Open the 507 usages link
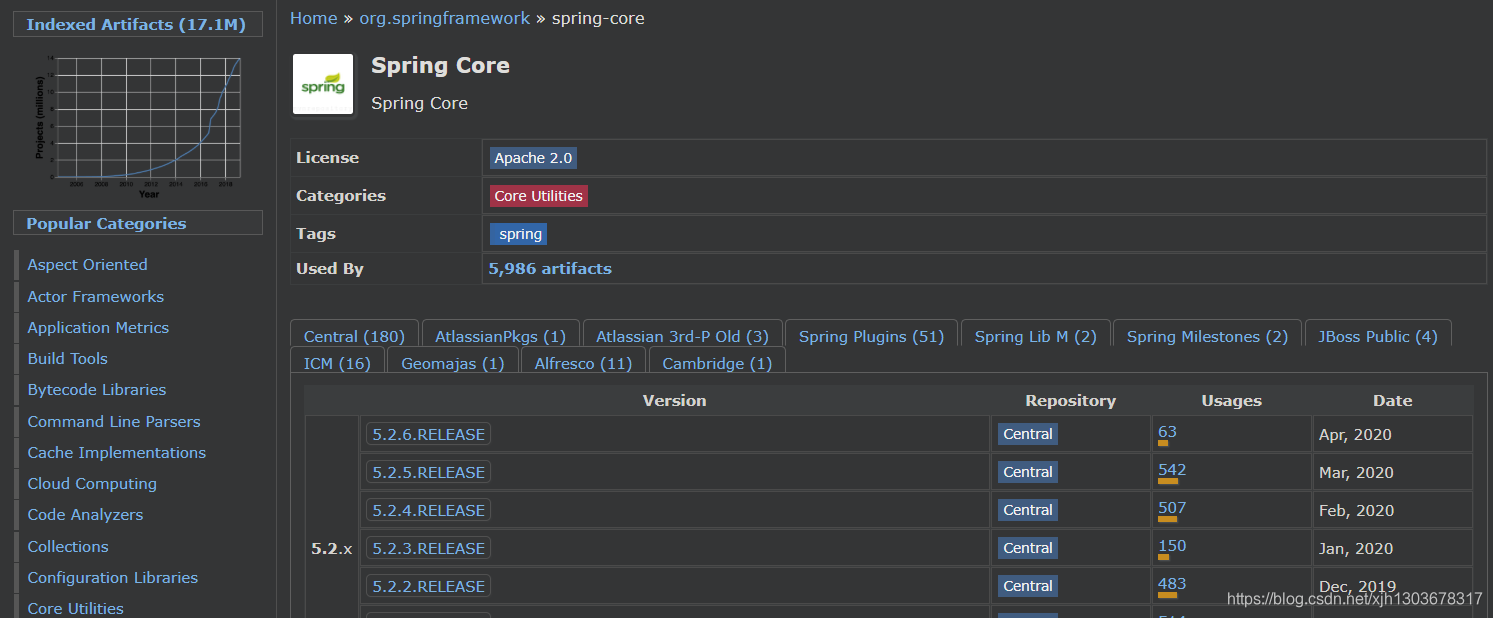This screenshot has height=618, width=1493. tap(1172, 508)
